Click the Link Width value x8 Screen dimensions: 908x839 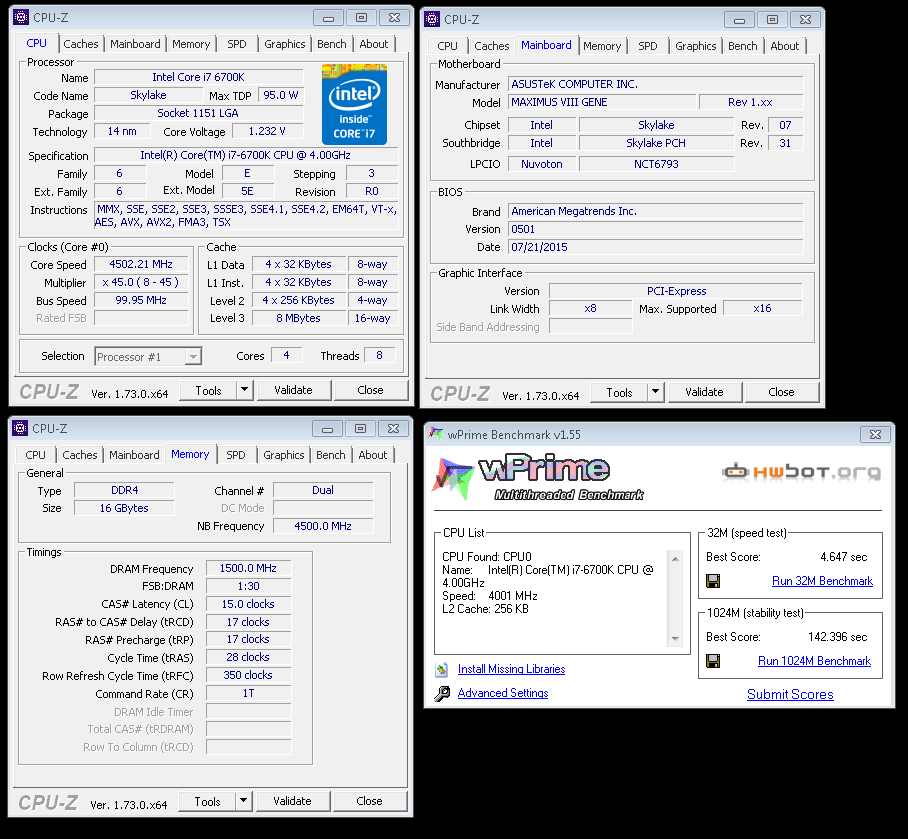pyautogui.click(x=590, y=309)
